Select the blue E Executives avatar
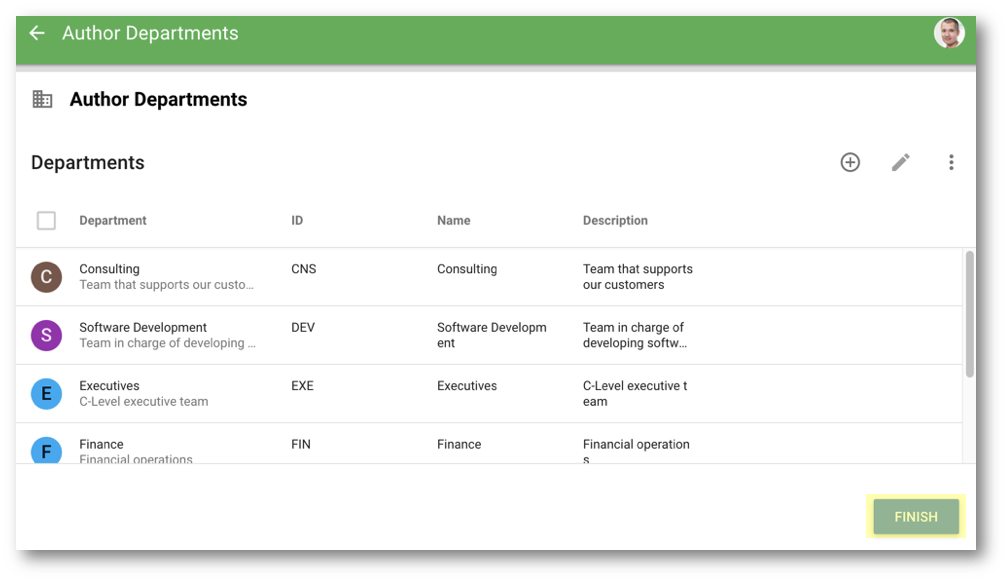 pos(46,394)
